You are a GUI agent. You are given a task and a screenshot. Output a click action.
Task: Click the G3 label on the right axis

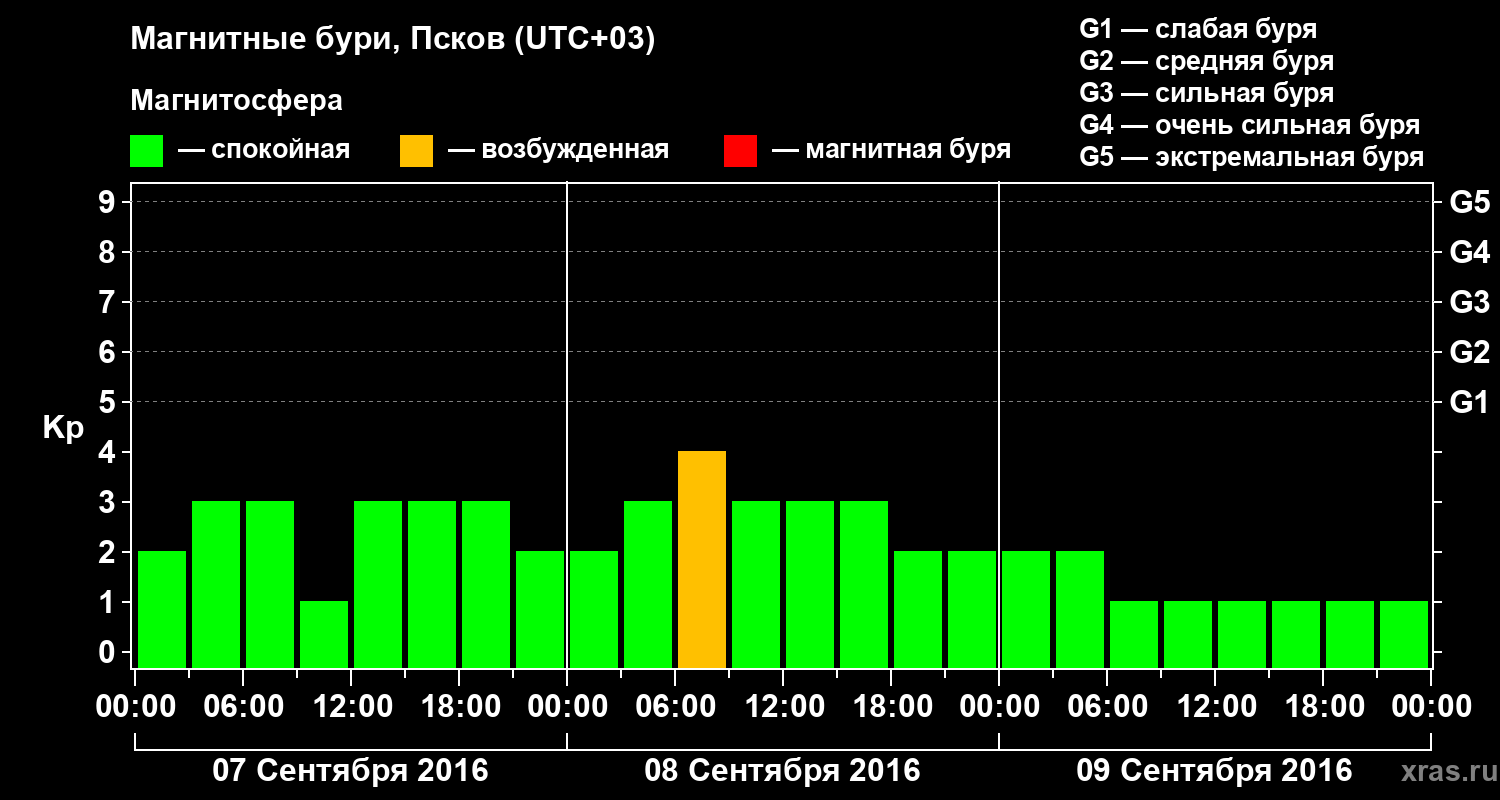coord(1469,302)
